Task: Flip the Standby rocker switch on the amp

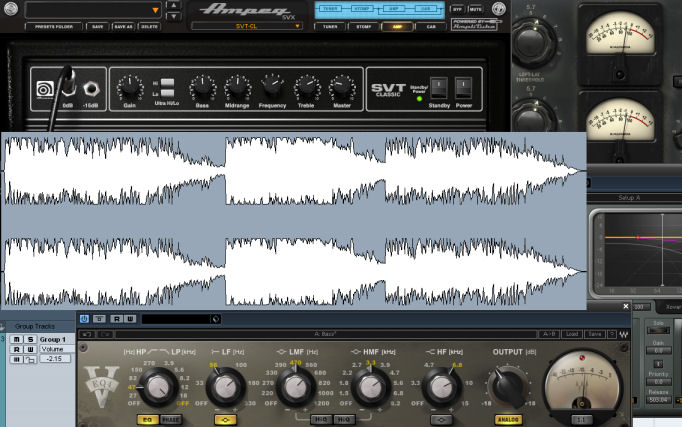Action: [x=438, y=88]
